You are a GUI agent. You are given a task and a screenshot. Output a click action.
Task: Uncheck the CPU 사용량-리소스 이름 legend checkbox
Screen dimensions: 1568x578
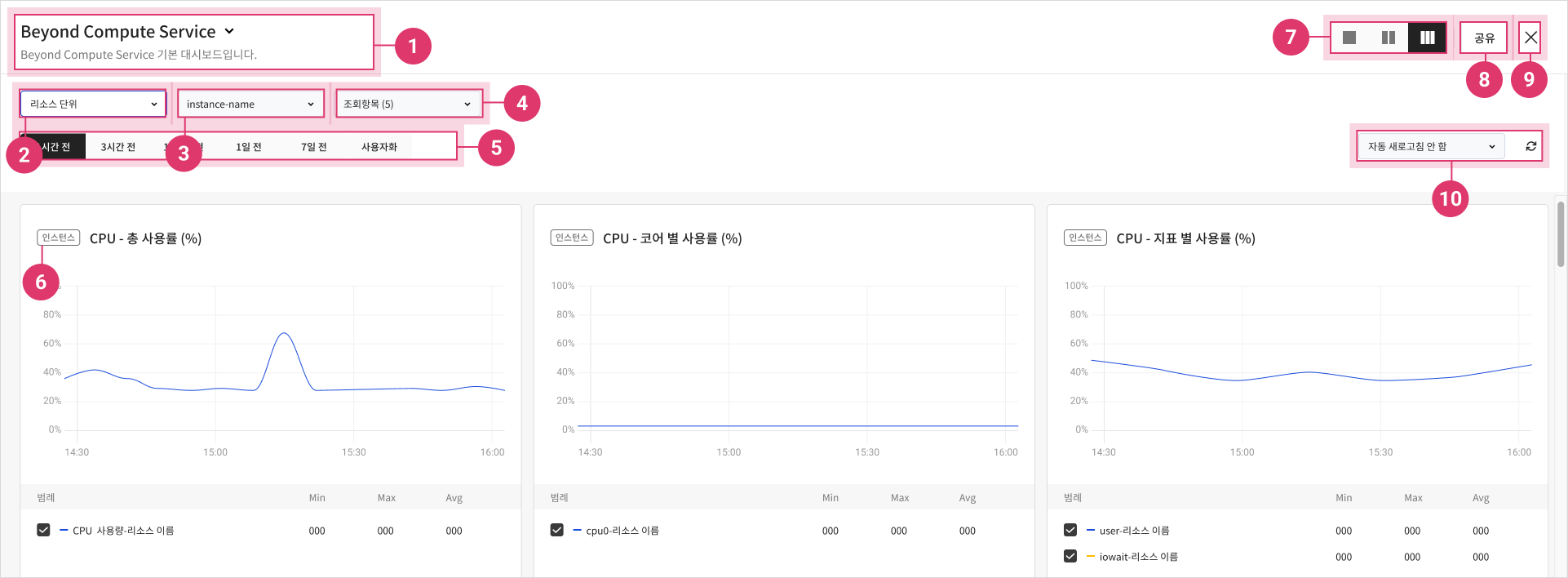tap(43, 530)
